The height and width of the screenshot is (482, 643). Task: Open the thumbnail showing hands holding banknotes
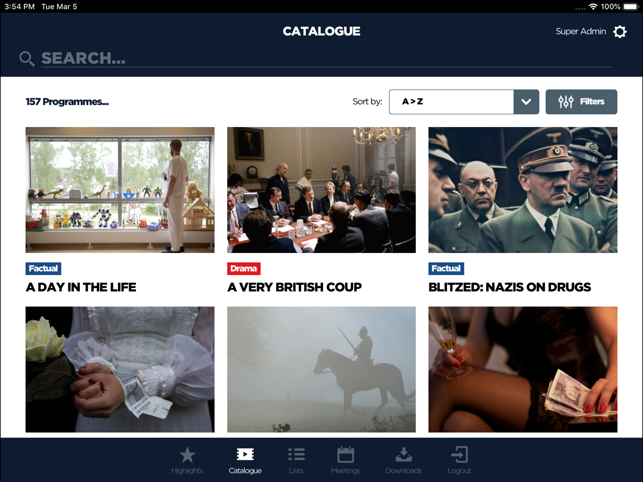[523, 369]
